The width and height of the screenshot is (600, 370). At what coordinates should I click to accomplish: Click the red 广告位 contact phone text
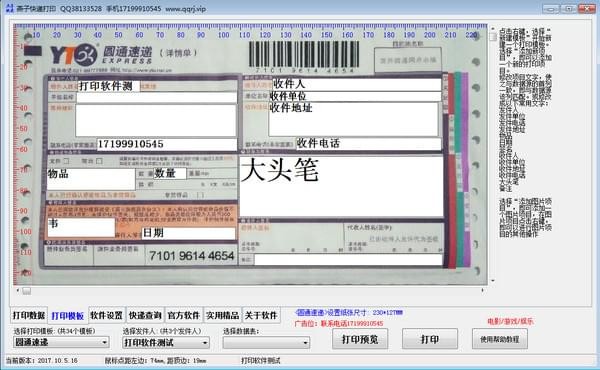point(339,324)
